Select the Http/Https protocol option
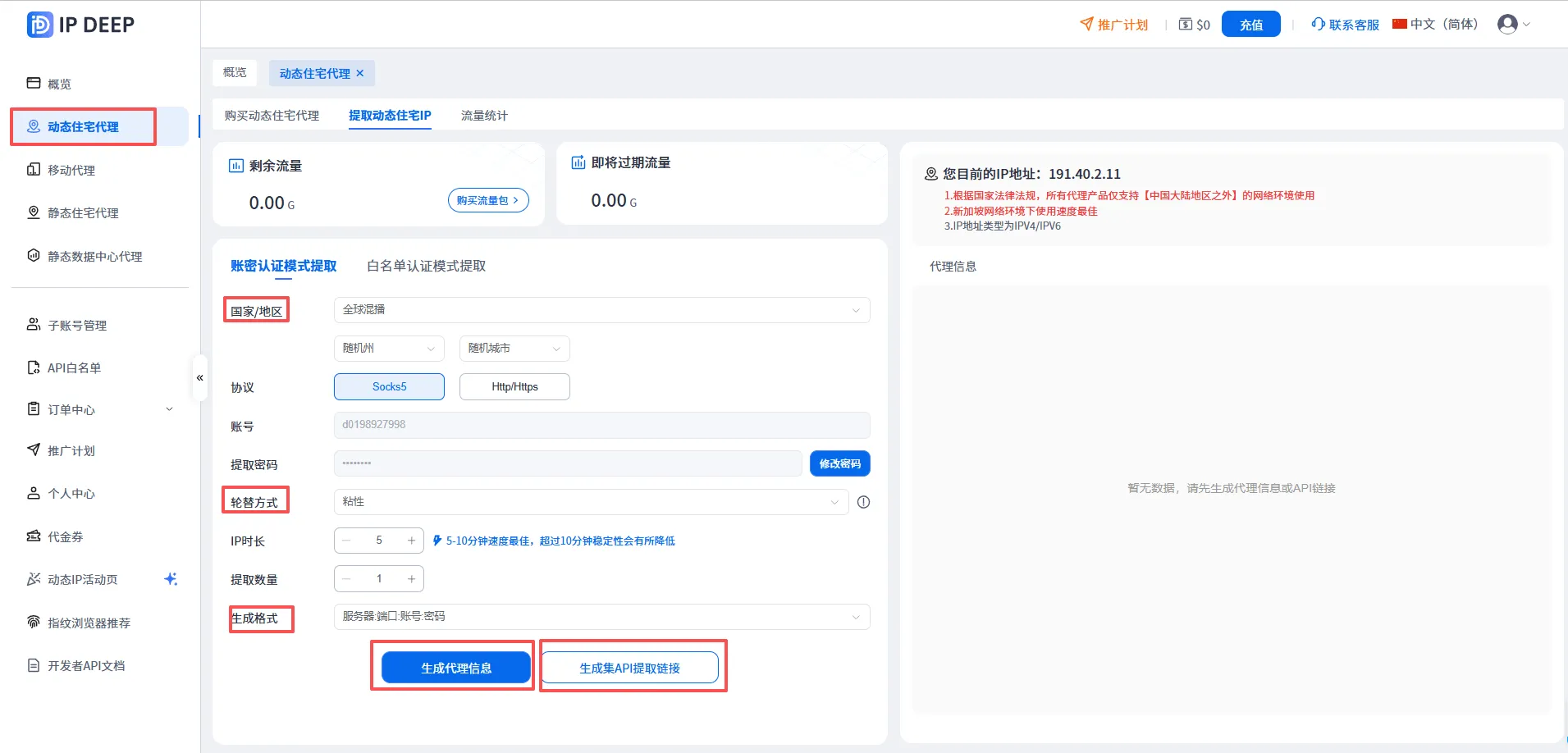1568x753 pixels. tap(514, 386)
